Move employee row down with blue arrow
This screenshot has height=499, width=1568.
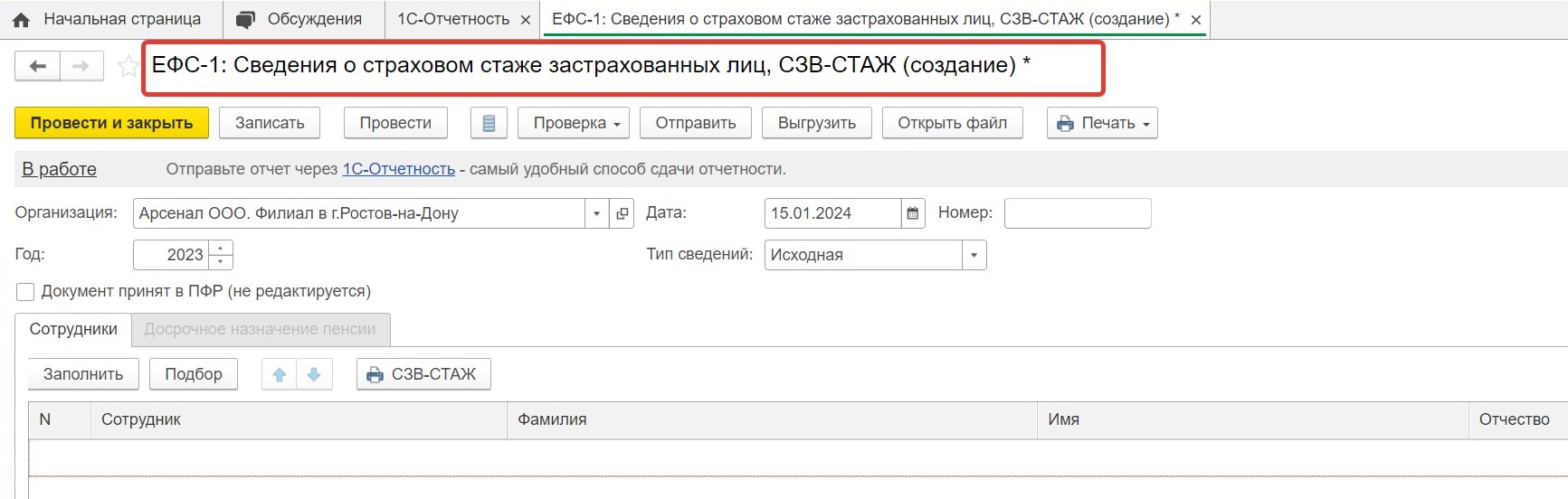tap(314, 374)
